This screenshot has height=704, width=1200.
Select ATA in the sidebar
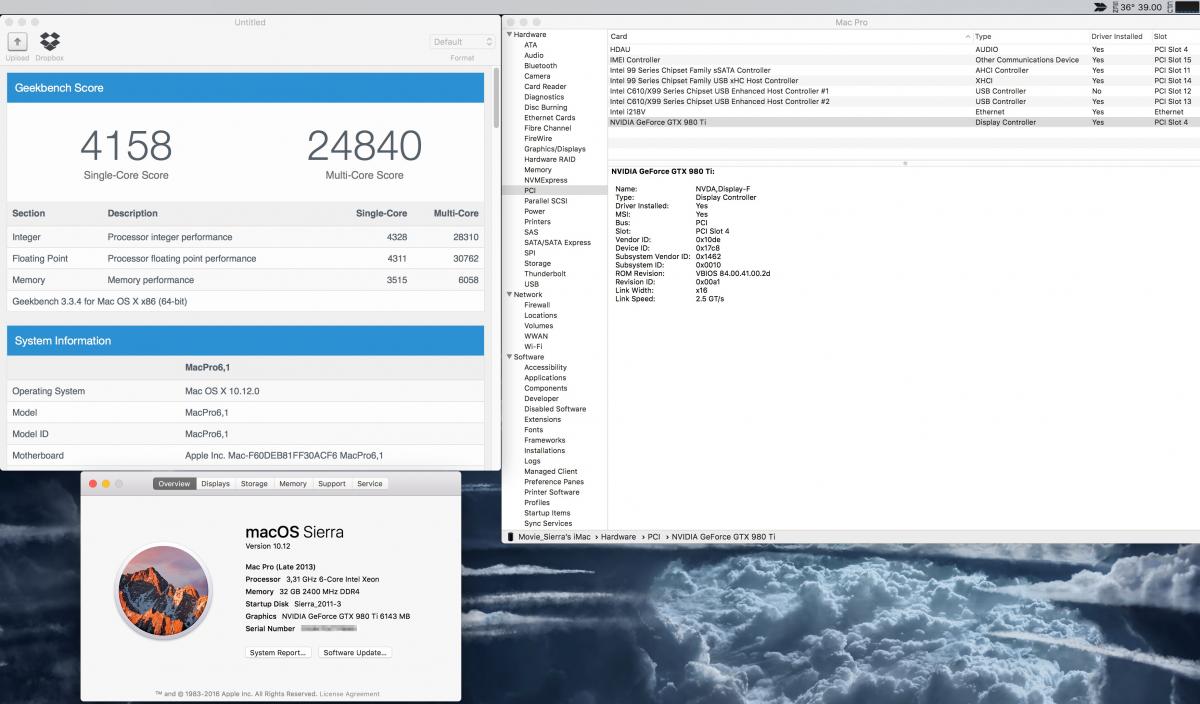pyautogui.click(x=531, y=45)
